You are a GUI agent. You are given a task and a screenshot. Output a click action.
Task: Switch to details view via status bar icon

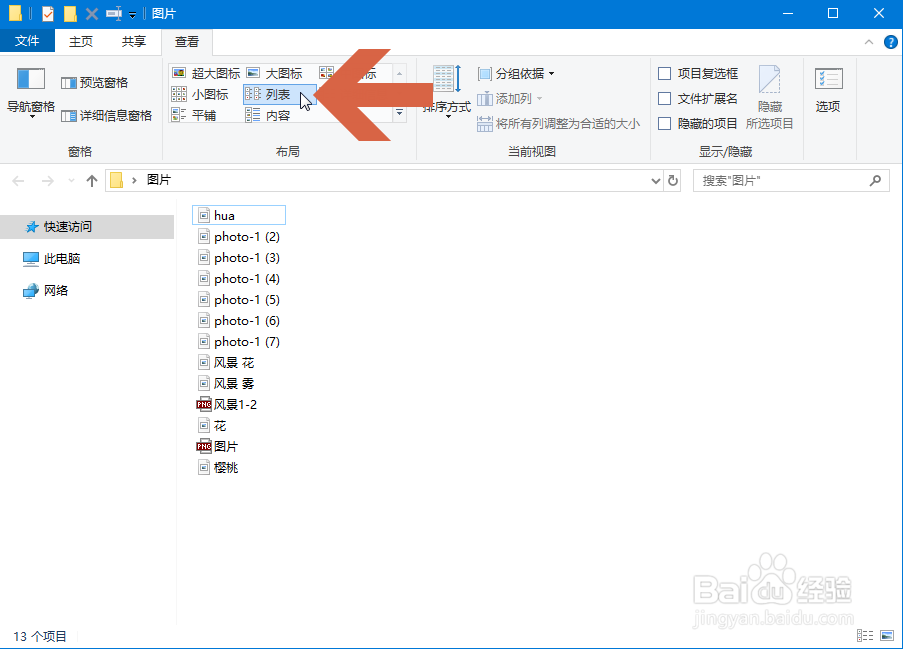tap(864, 635)
